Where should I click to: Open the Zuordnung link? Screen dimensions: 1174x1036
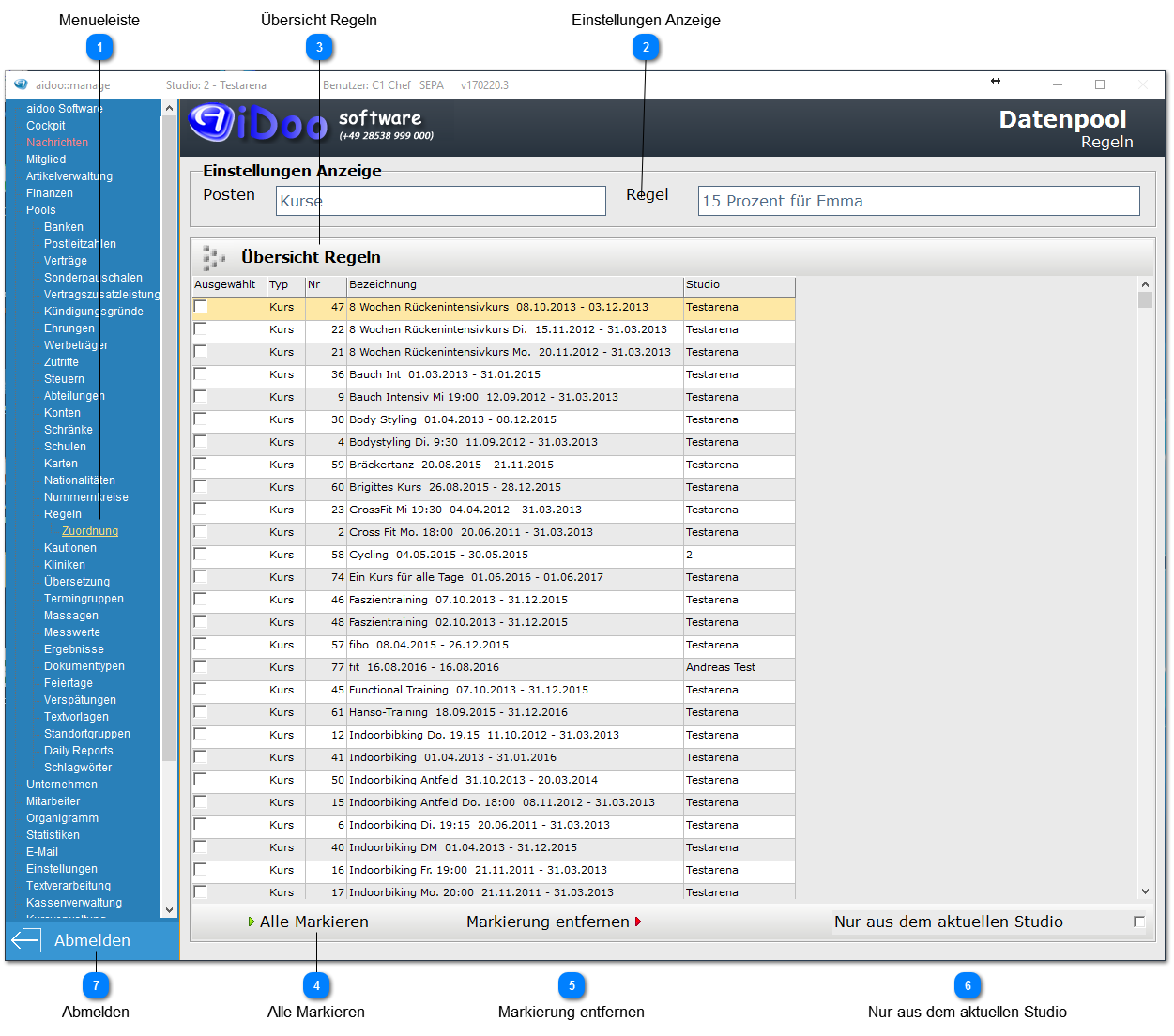90,531
